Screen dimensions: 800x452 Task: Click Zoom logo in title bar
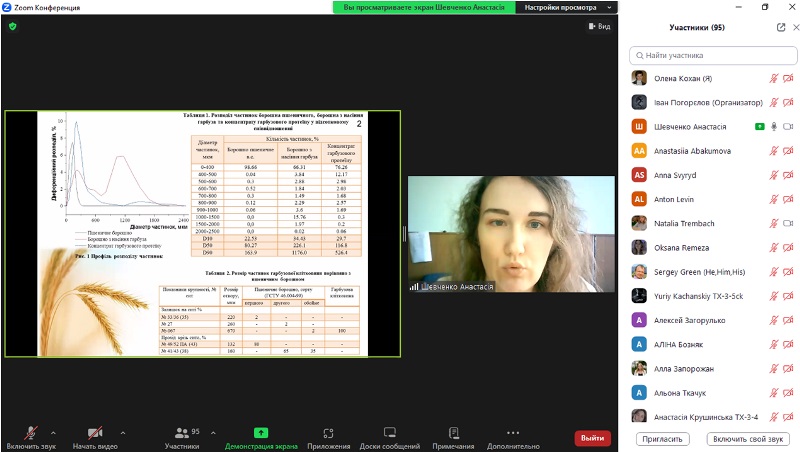(7, 7)
